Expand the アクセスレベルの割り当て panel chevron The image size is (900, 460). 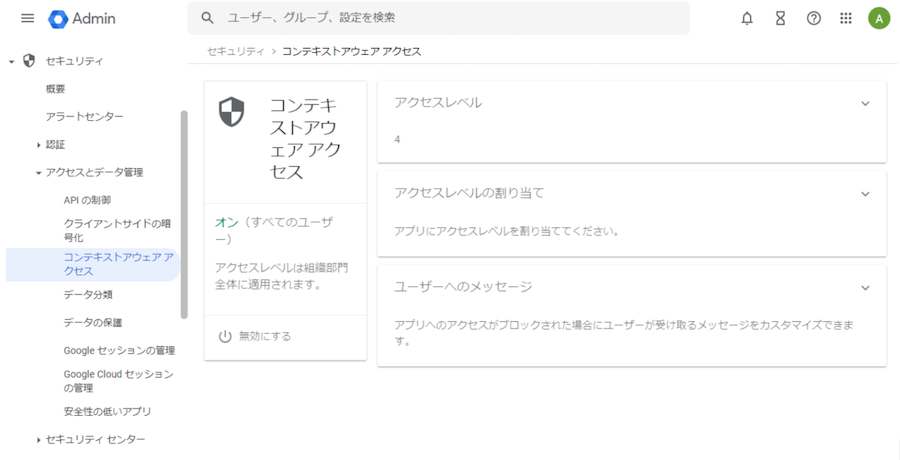coord(865,194)
